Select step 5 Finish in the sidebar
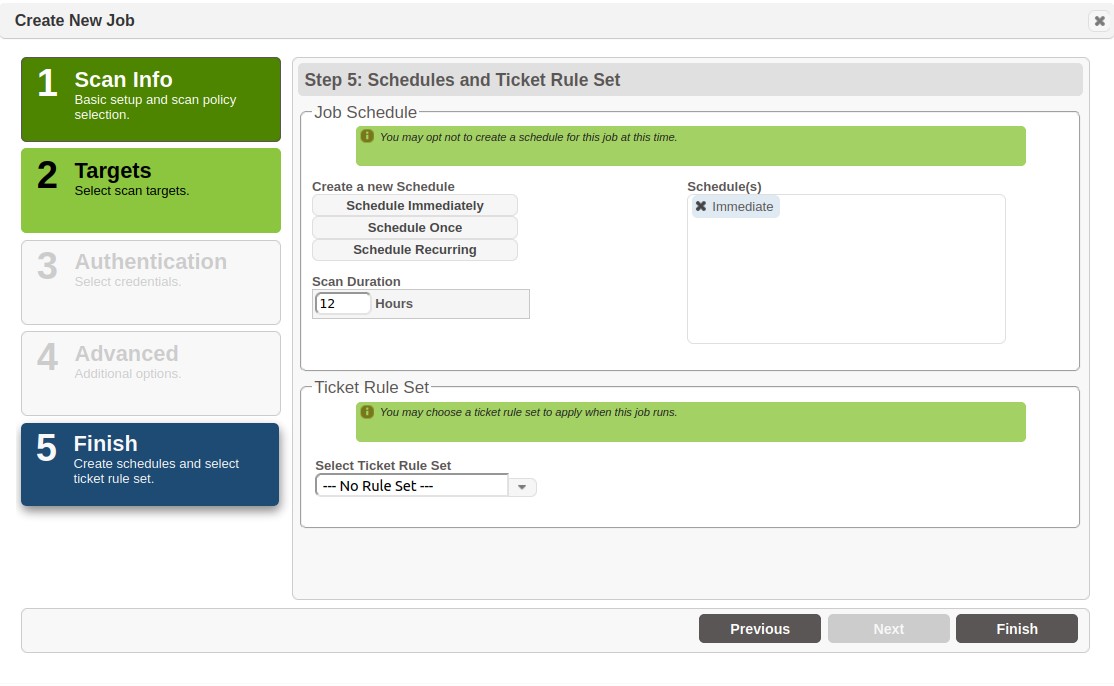1114x686 pixels. pos(150,464)
